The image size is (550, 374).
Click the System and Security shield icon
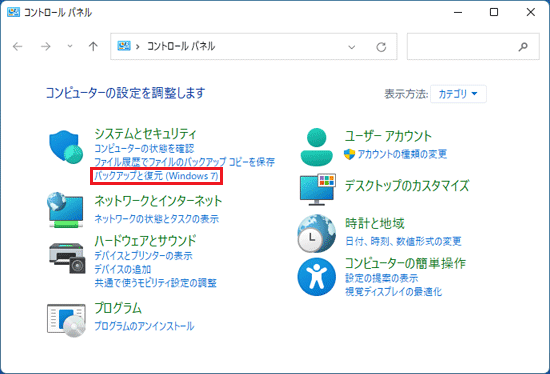pos(66,146)
